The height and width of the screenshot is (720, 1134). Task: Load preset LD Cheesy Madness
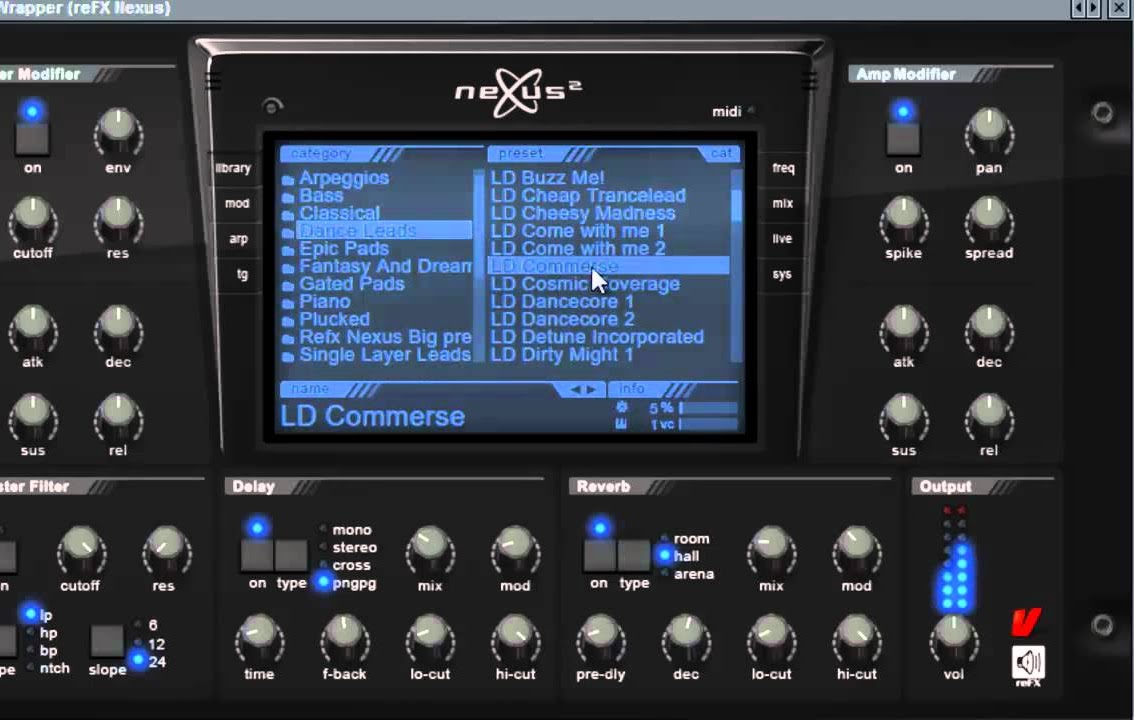tap(583, 213)
